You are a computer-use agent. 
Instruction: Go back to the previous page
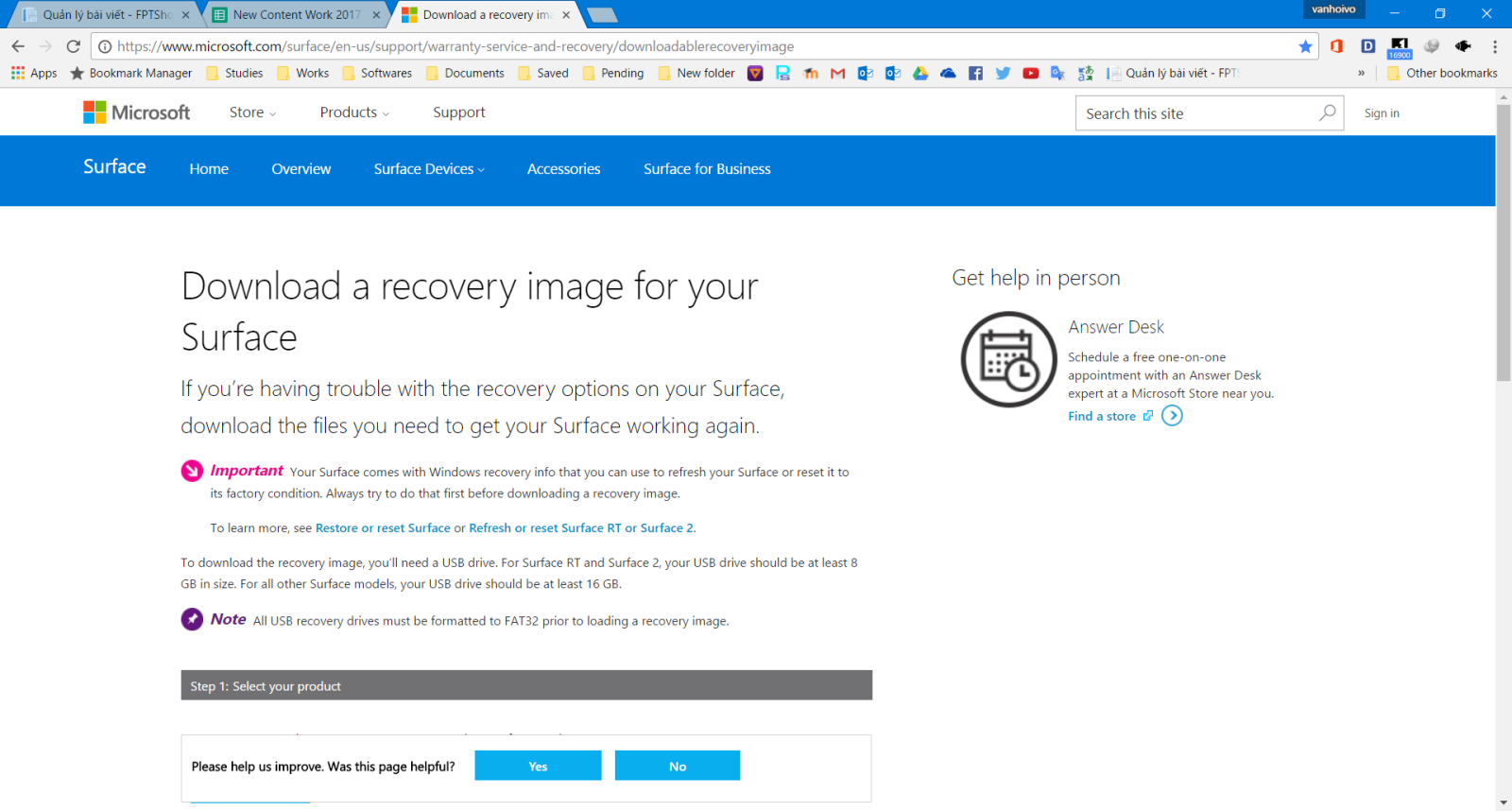[x=18, y=46]
